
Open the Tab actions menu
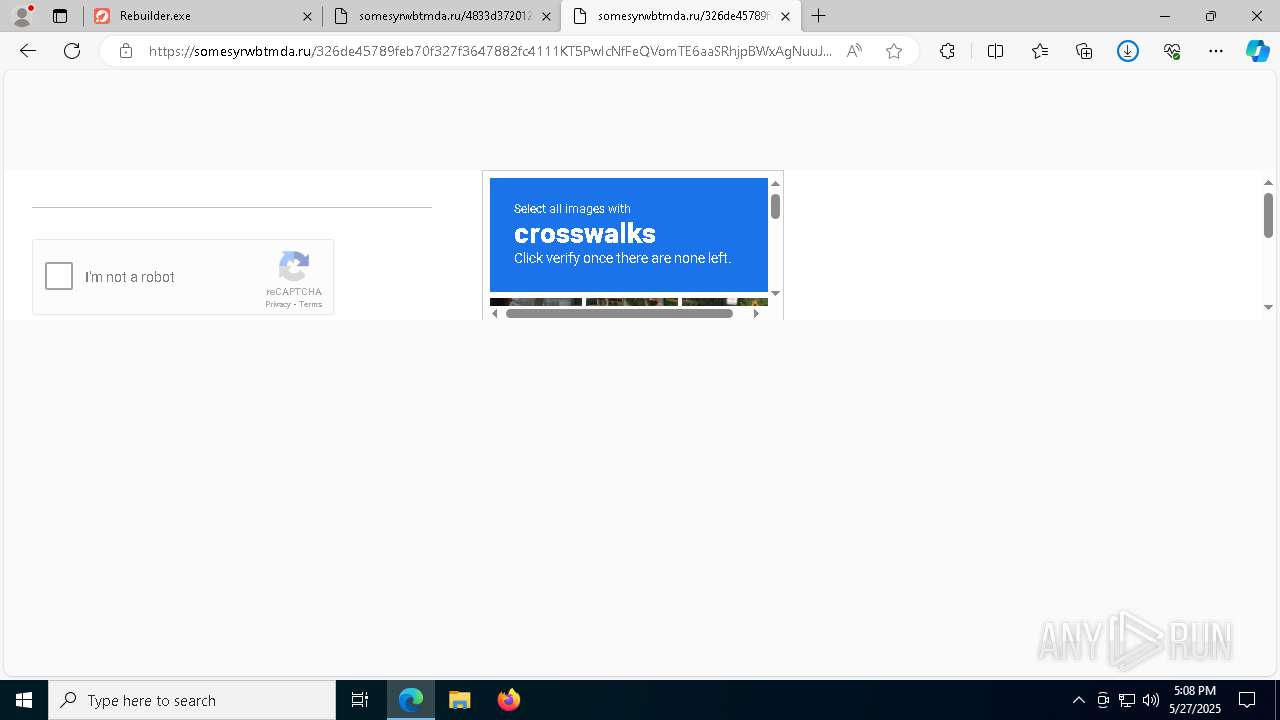[x=60, y=16]
